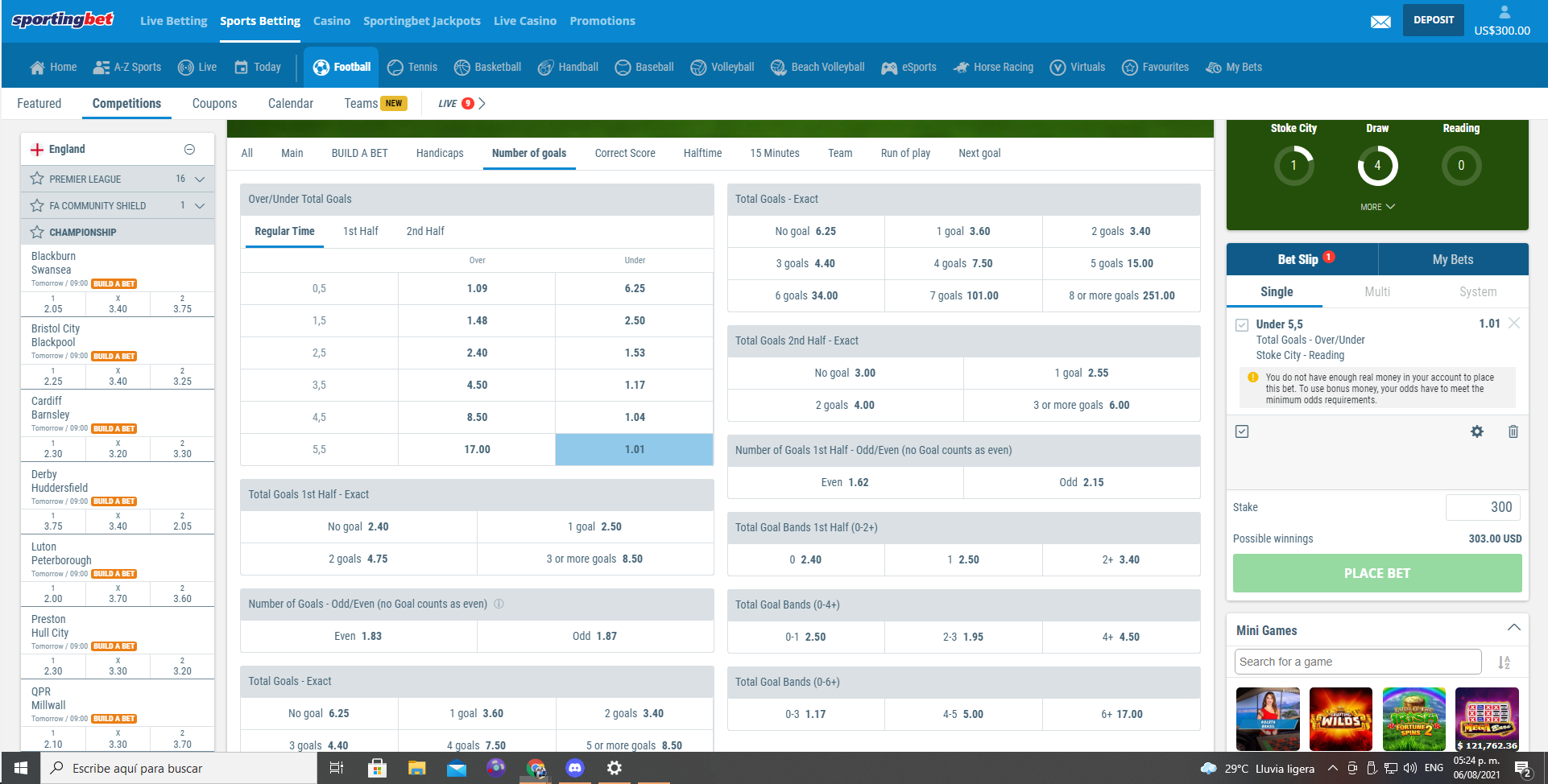
Task: Click Search for a game field
Action: tap(1358, 662)
